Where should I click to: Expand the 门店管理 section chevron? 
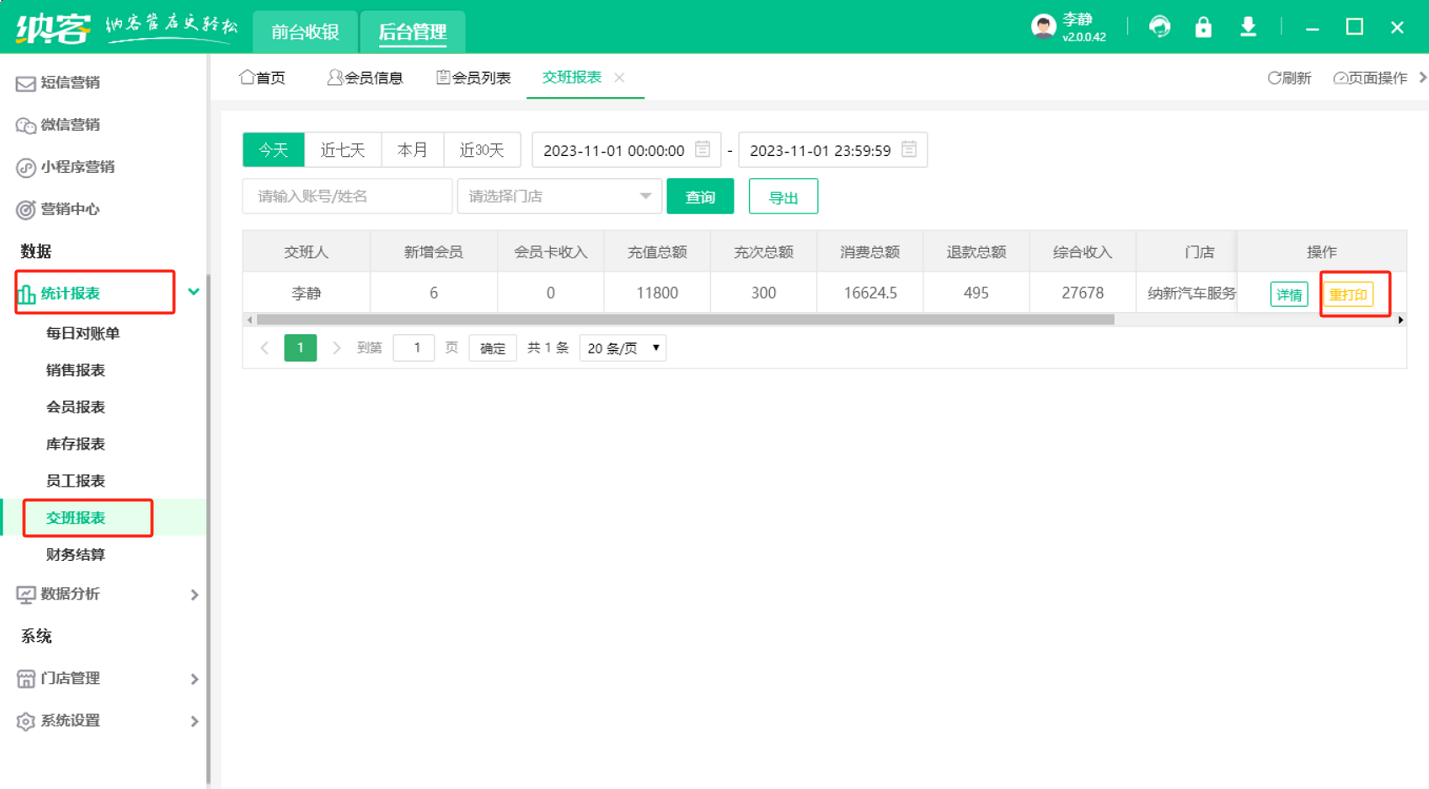(x=196, y=678)
